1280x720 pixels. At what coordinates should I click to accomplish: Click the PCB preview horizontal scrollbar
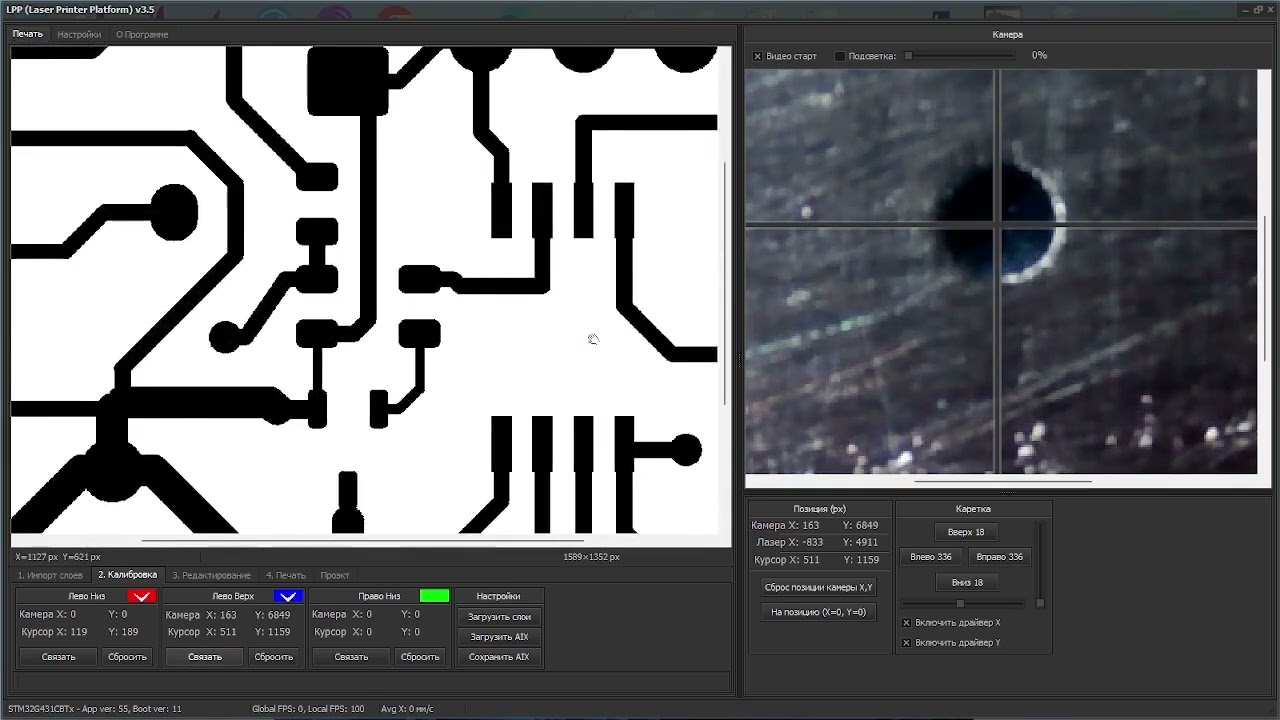364,541
